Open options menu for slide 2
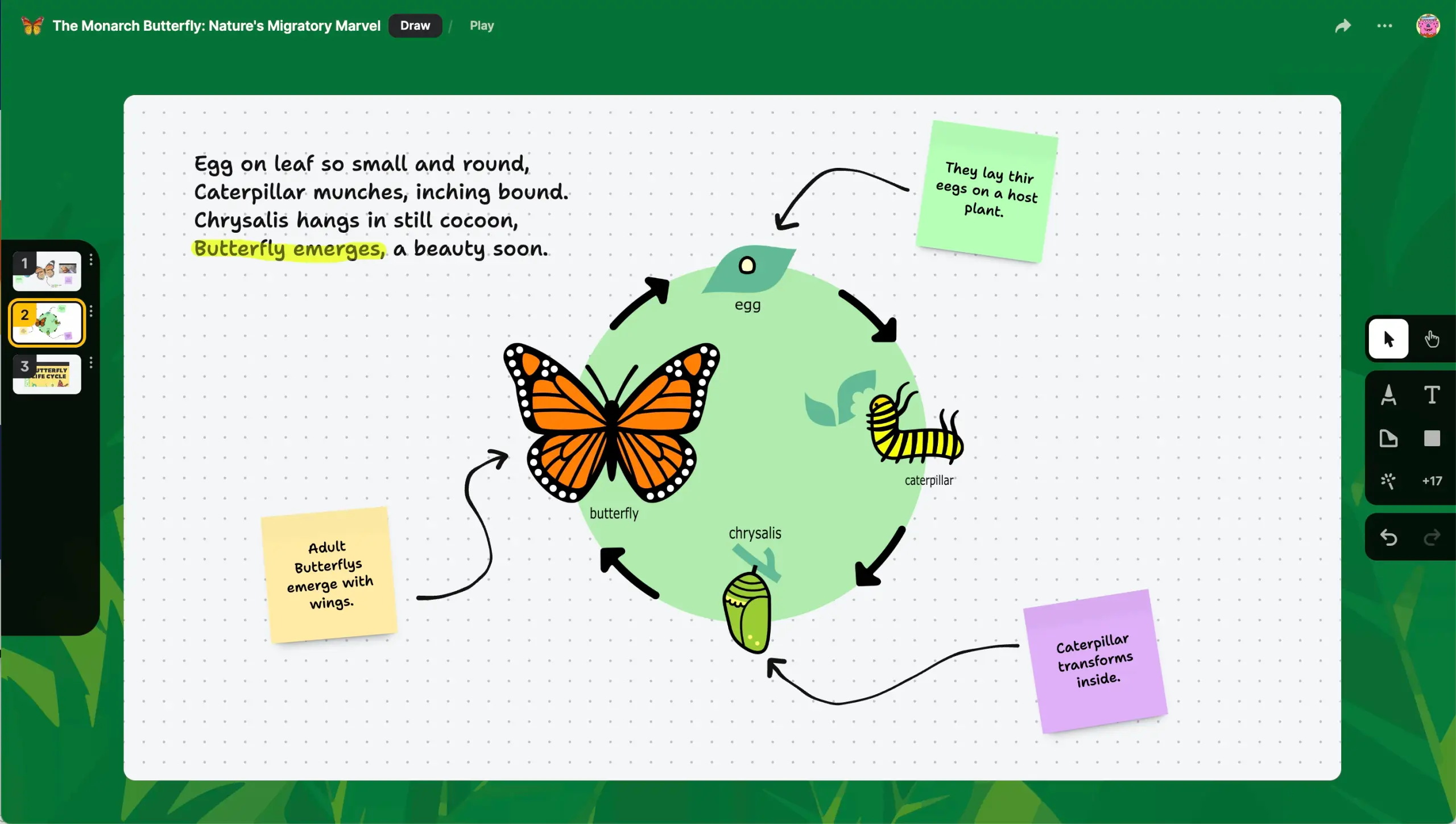Viewport: 1456px width, 824px height. (x=91, y=311)
